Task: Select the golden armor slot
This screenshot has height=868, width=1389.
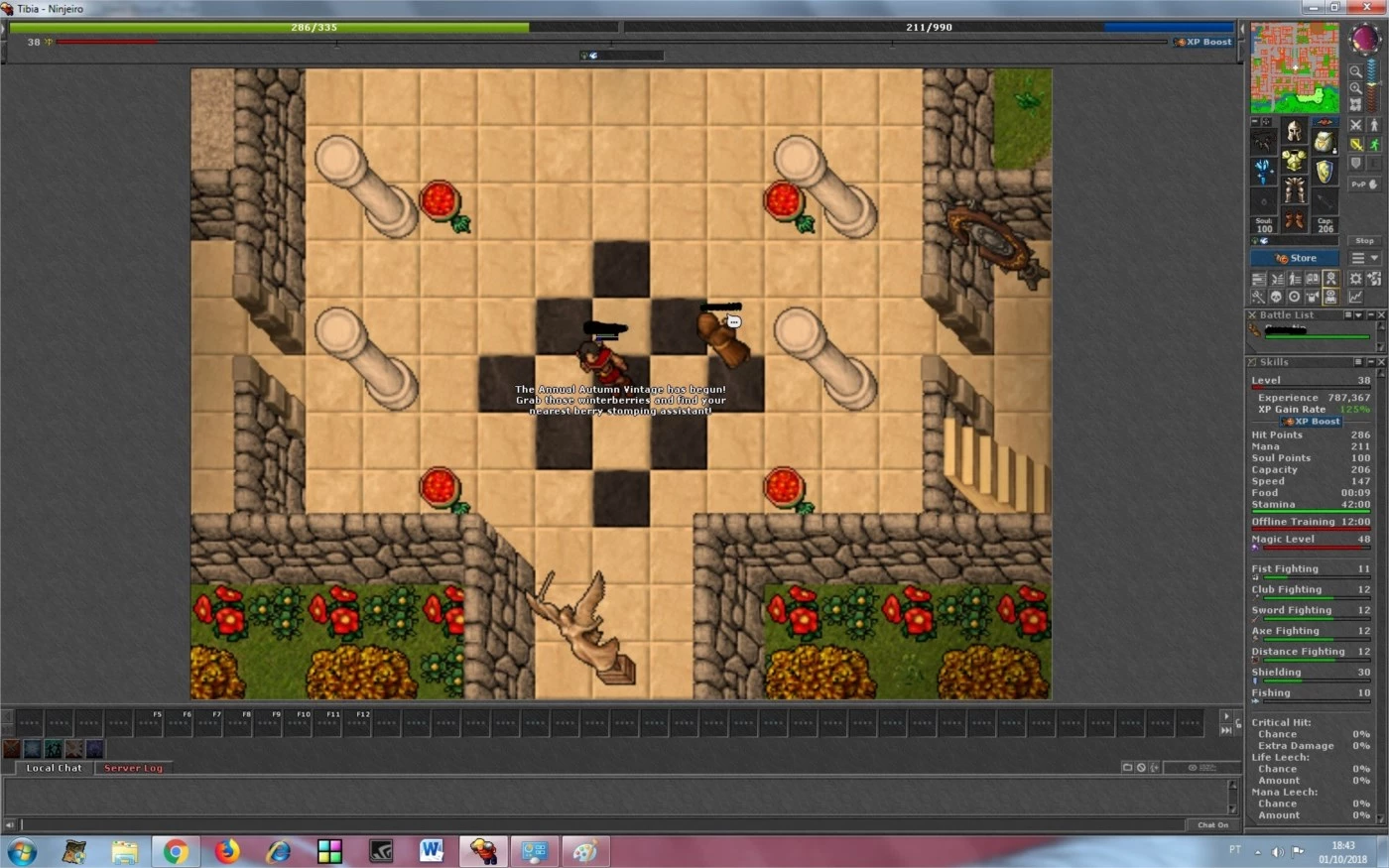Action: tap(1295, 161)
